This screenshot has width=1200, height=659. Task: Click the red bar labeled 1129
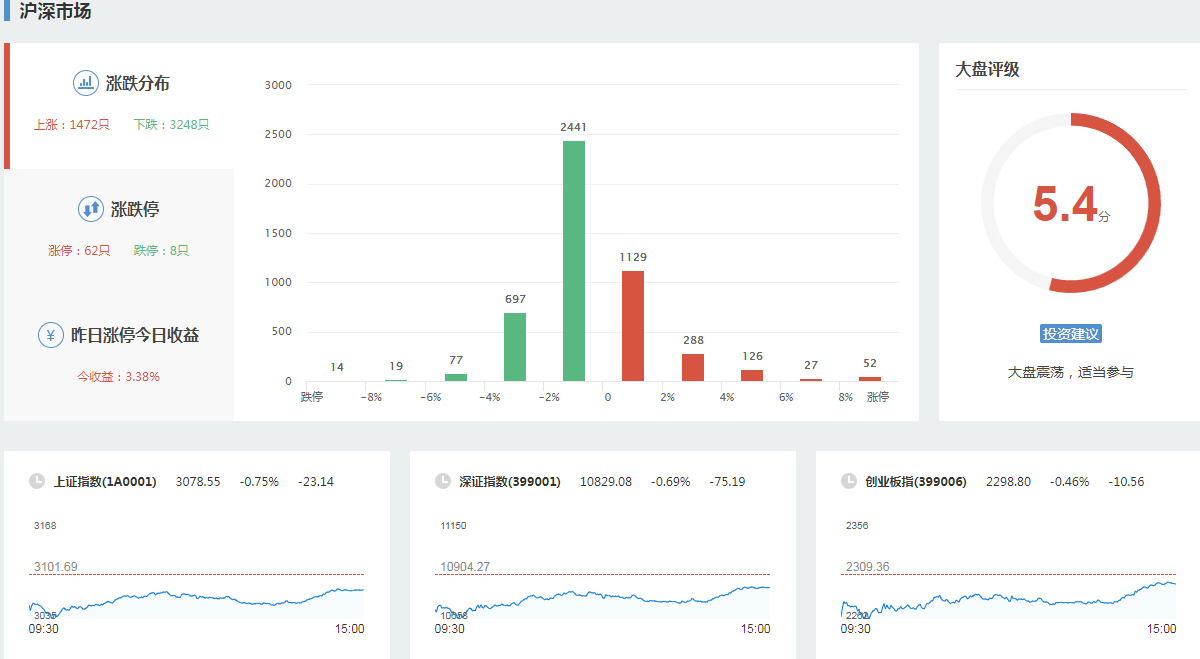633,326
